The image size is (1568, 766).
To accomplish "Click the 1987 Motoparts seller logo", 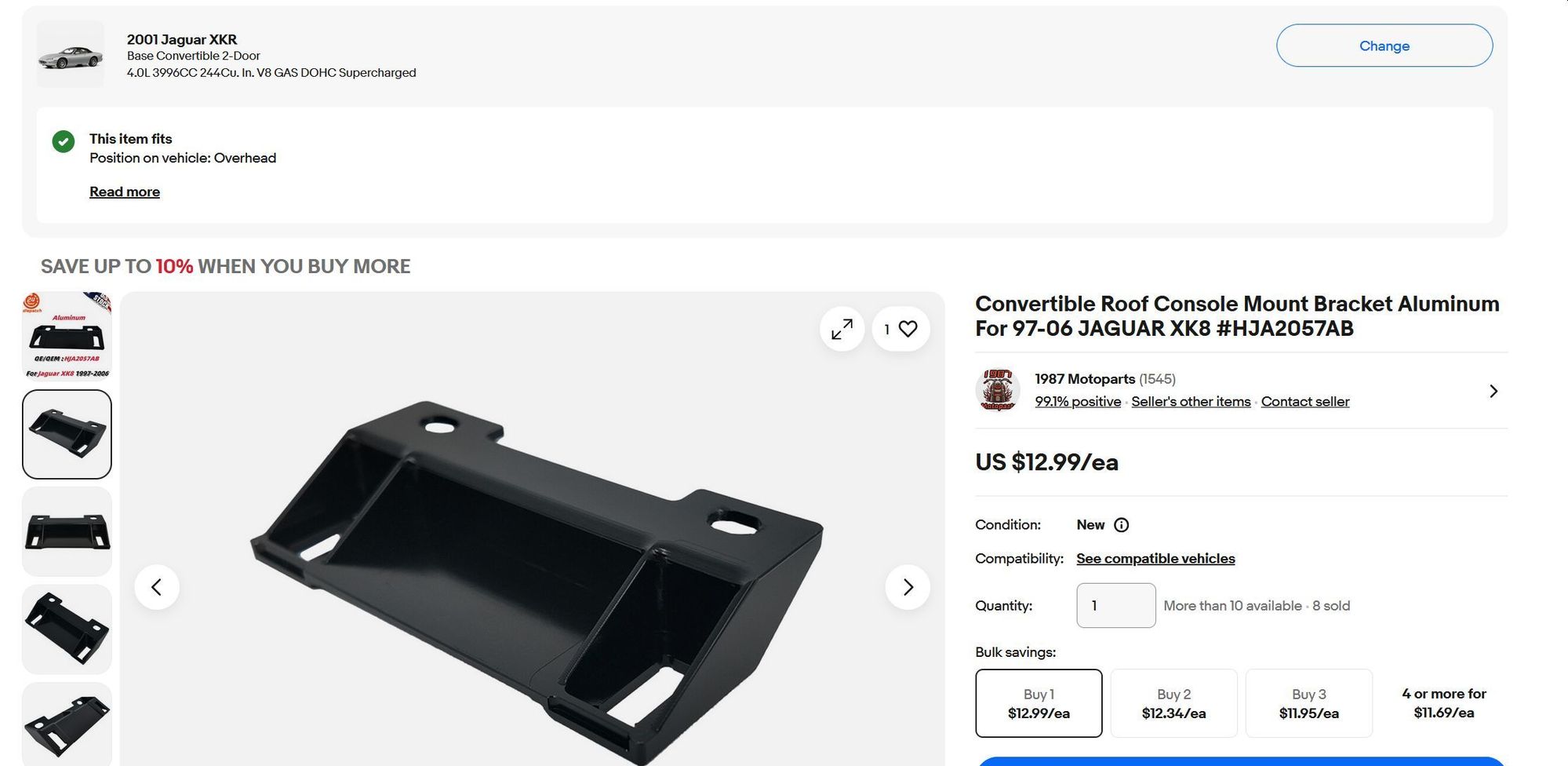I will (998, 390).
